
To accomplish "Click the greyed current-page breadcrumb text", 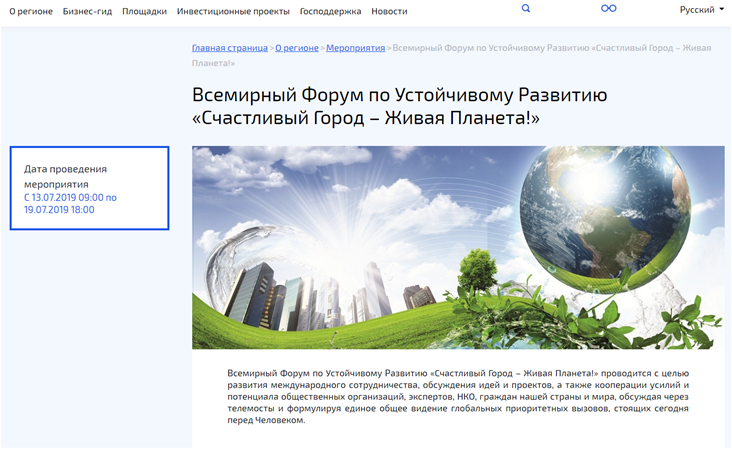I will 451,55.
